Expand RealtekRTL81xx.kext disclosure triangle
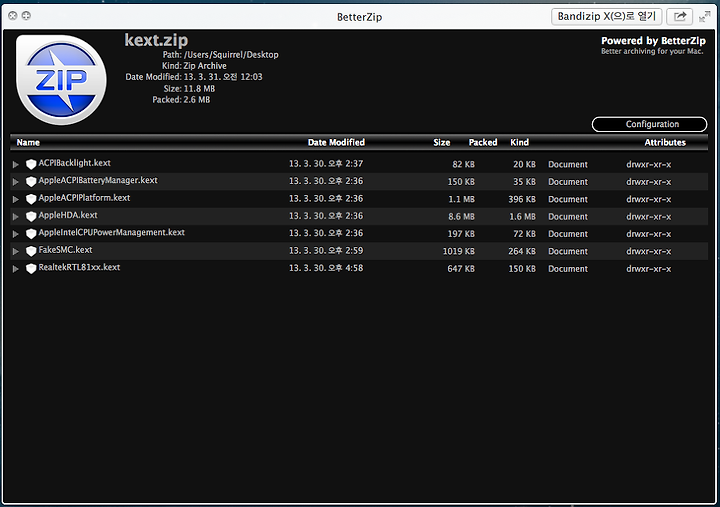The height and width of the screenshot is (507, 720). pyautogui.click(x=16, y=269)
